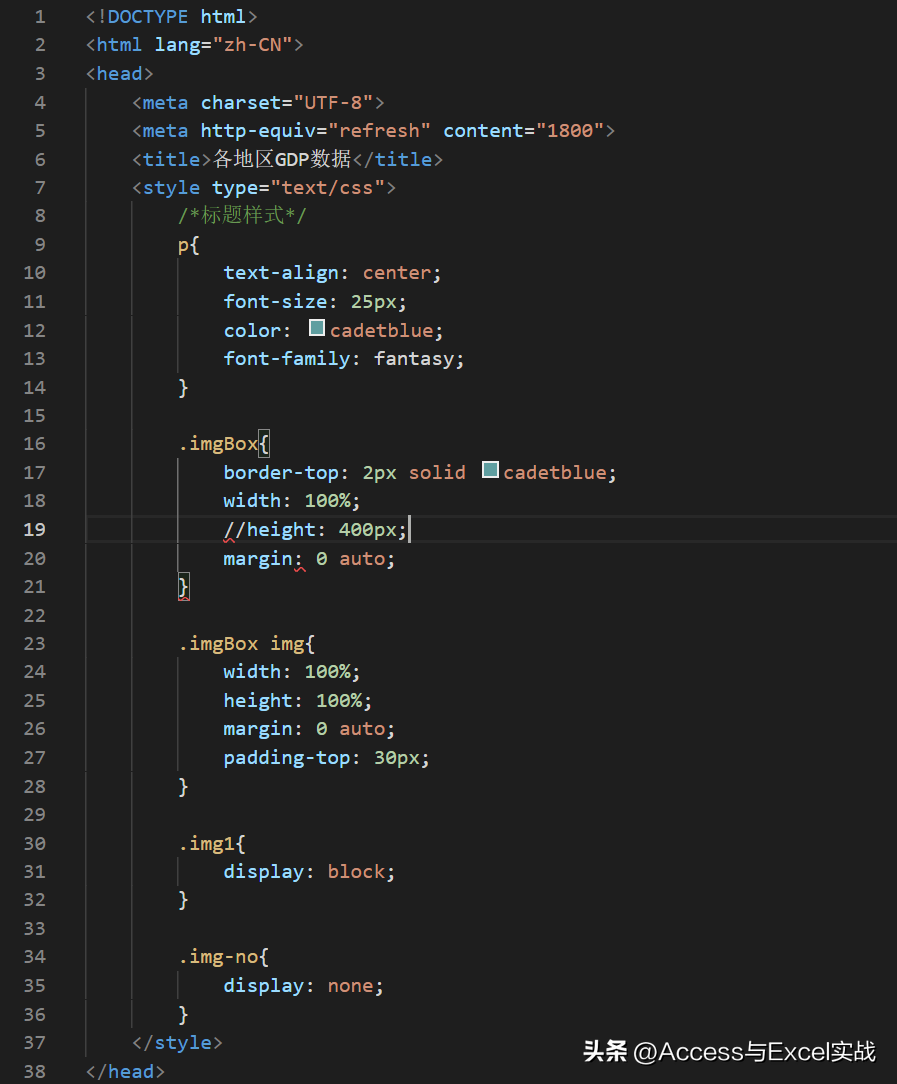Click the comment /*标题样式*/
This screenshot has width=897, height=1084.
[x=242, y=216]
